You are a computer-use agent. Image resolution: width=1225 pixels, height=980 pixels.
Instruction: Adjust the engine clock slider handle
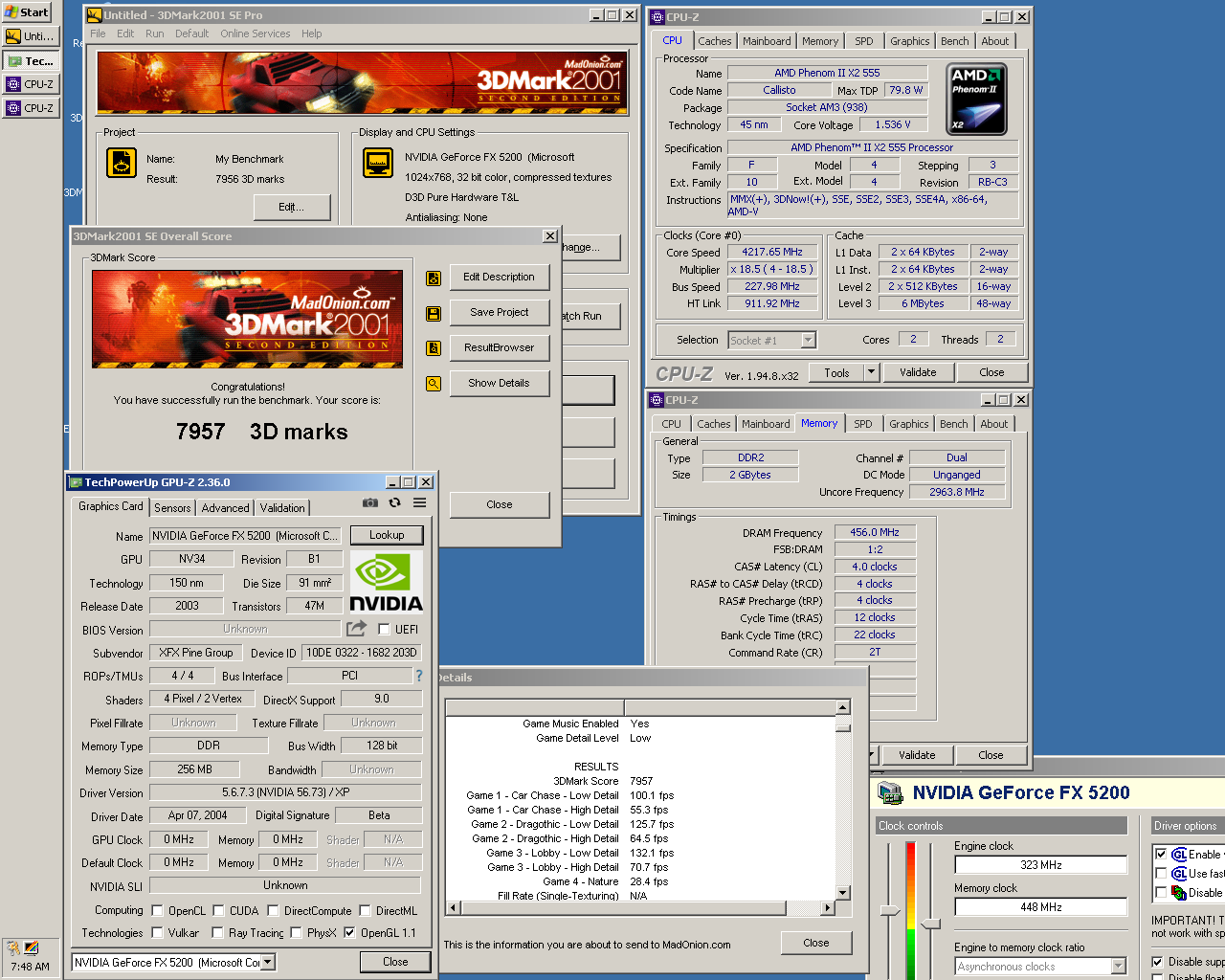click(x=890, y=910)
